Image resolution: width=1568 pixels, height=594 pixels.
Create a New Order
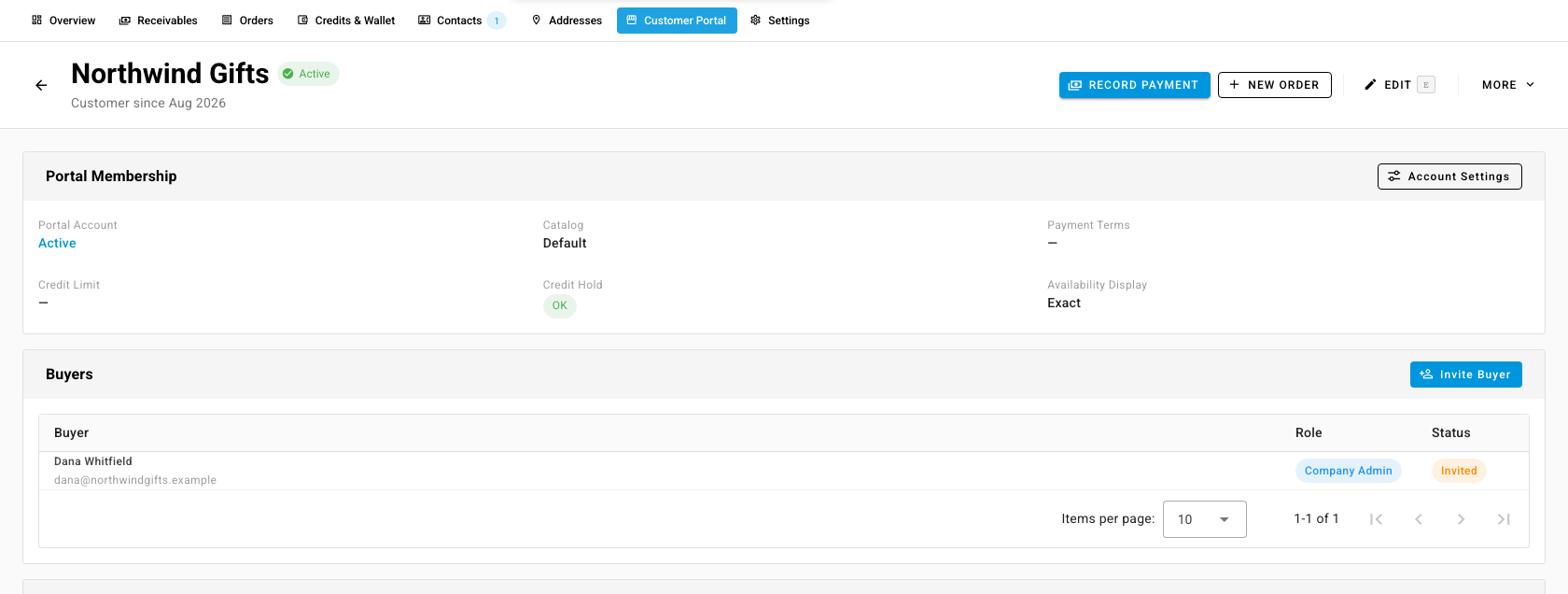tap(1274, 85)
